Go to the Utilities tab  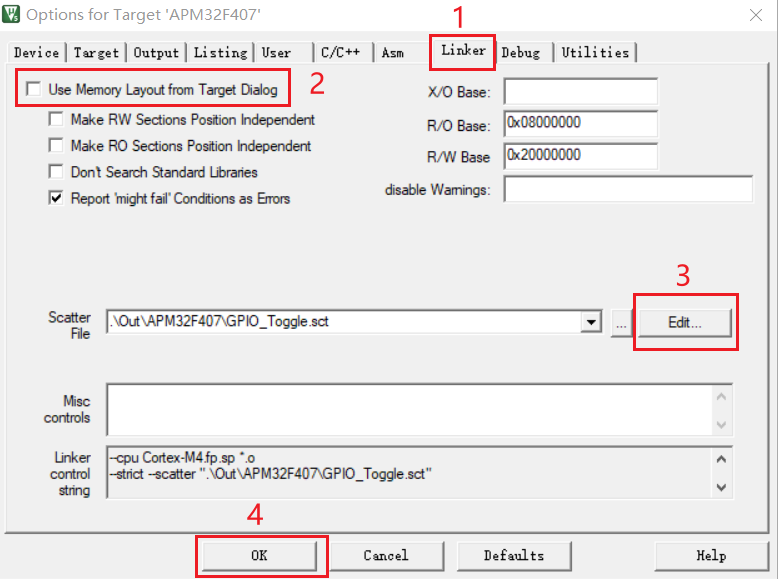(595, 52)
